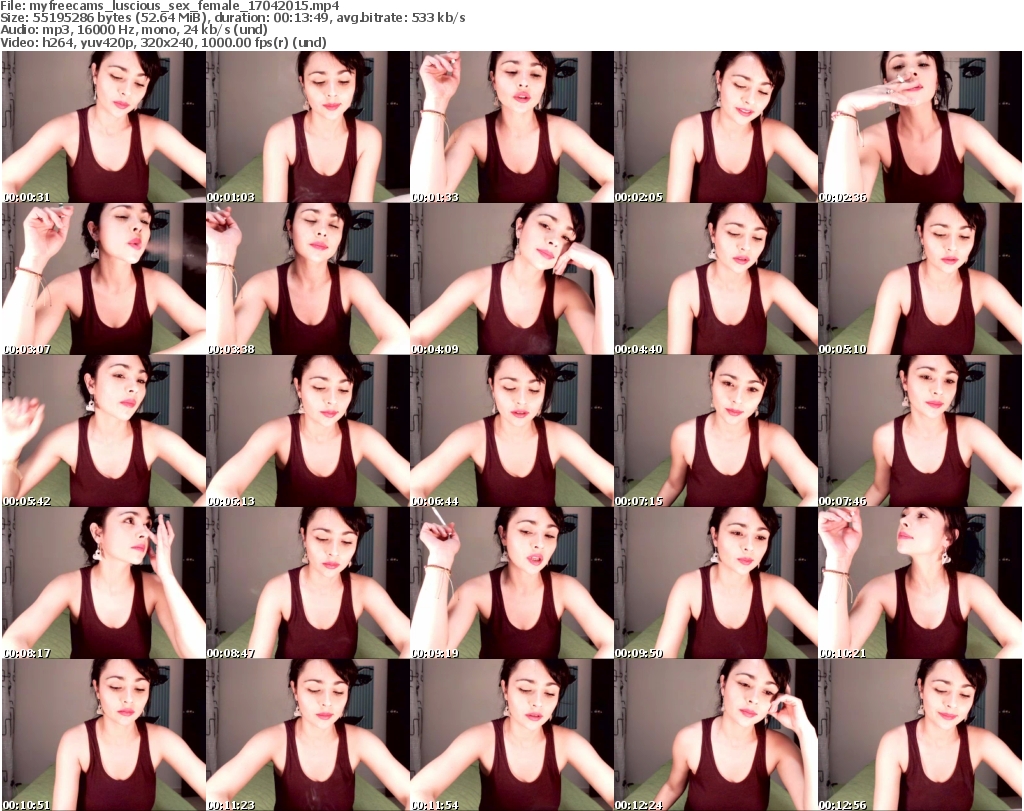Viewport: 1024px width, 811px height.
Task: Select the thumbnail stamped 00:10:21
Action: point(920,583)
